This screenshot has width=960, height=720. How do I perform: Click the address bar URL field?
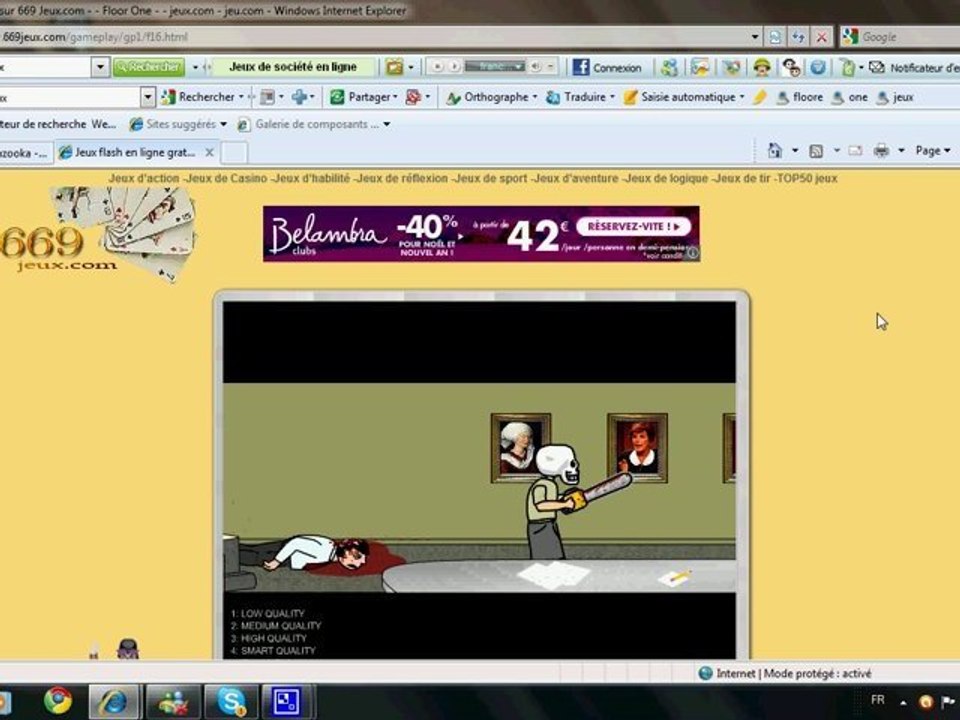click(373, 37)
